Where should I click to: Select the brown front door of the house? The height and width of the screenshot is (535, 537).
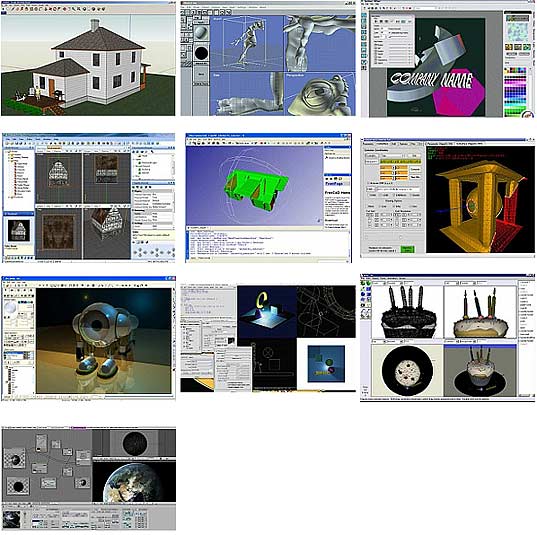(51, 88)
